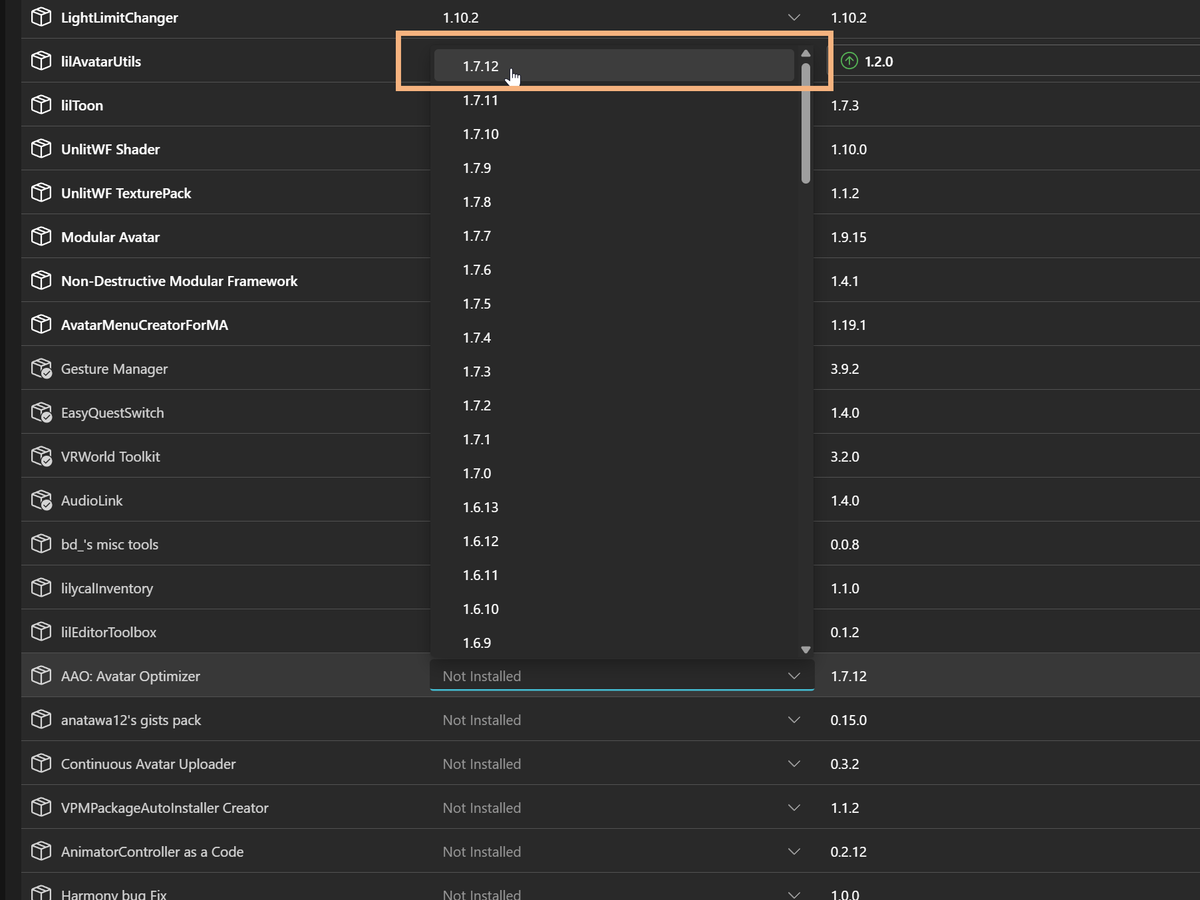1200x900 pixels.
Task: Click the LightLimitChanger package icon
Action: 41,17
